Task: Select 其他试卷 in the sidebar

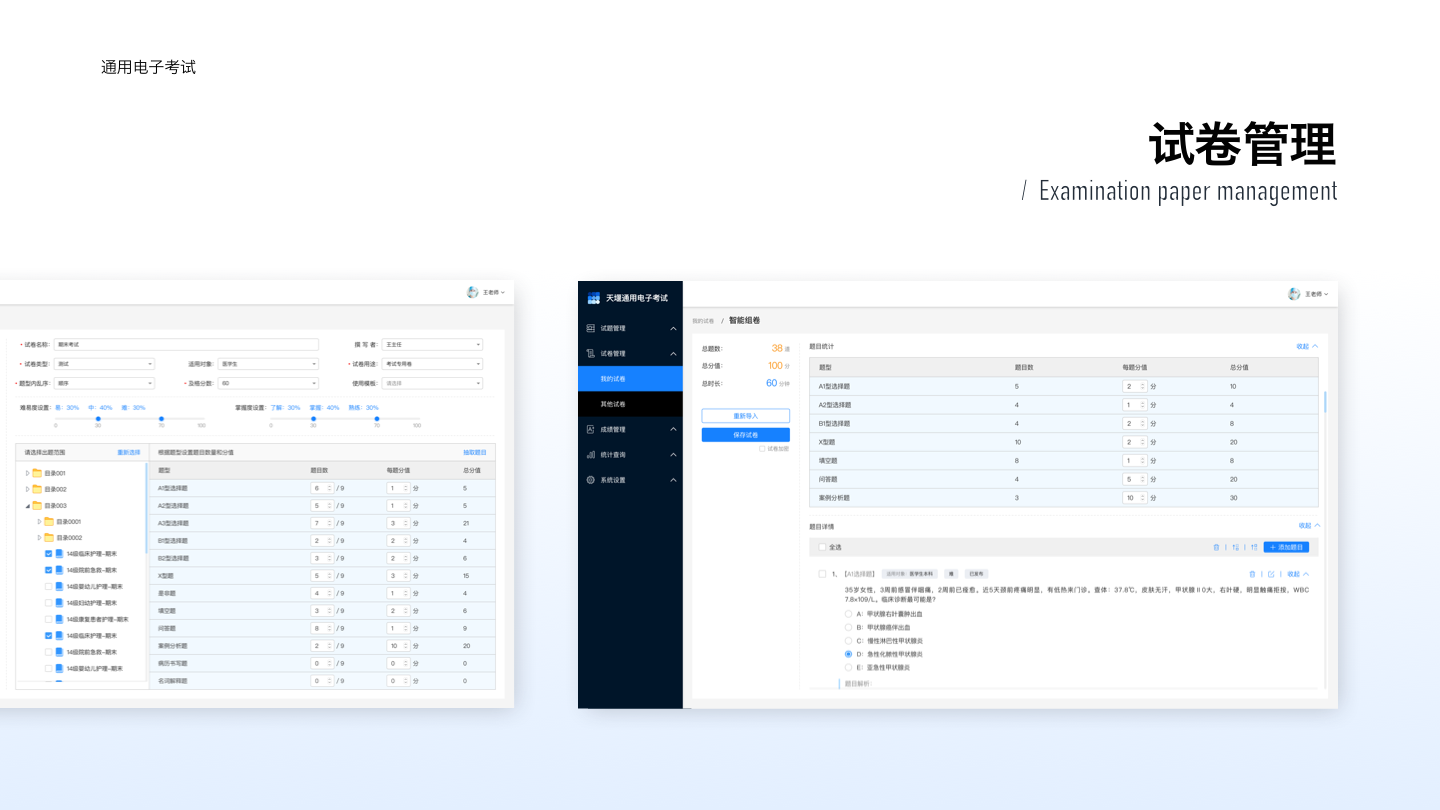Action: 630,404
